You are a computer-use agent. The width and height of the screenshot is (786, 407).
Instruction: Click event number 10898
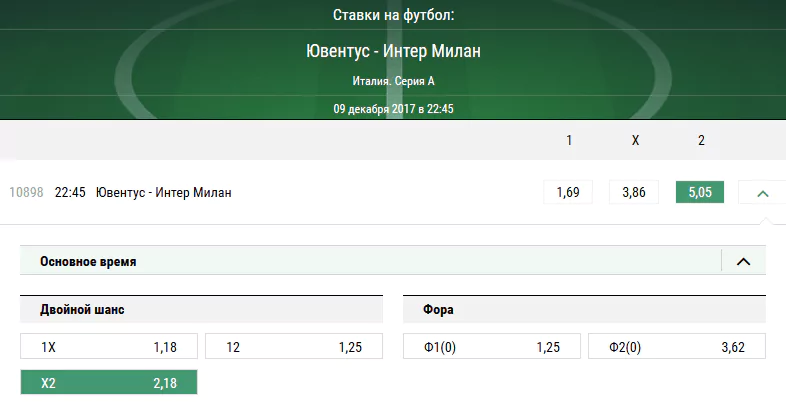pos(26,192)
